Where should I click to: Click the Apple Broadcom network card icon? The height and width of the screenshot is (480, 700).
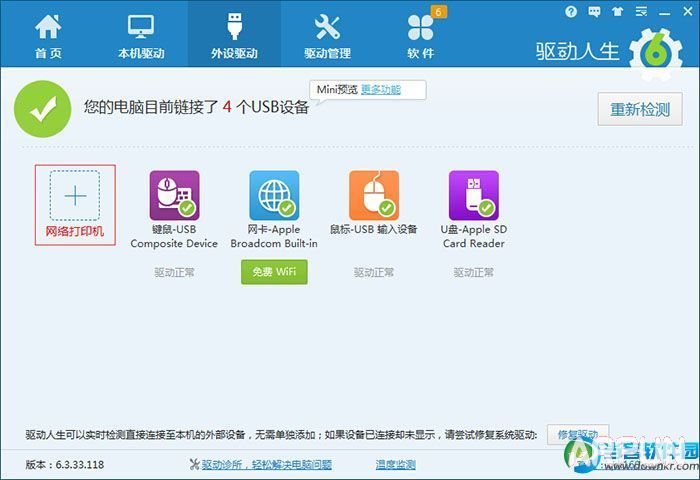[274, 195]
